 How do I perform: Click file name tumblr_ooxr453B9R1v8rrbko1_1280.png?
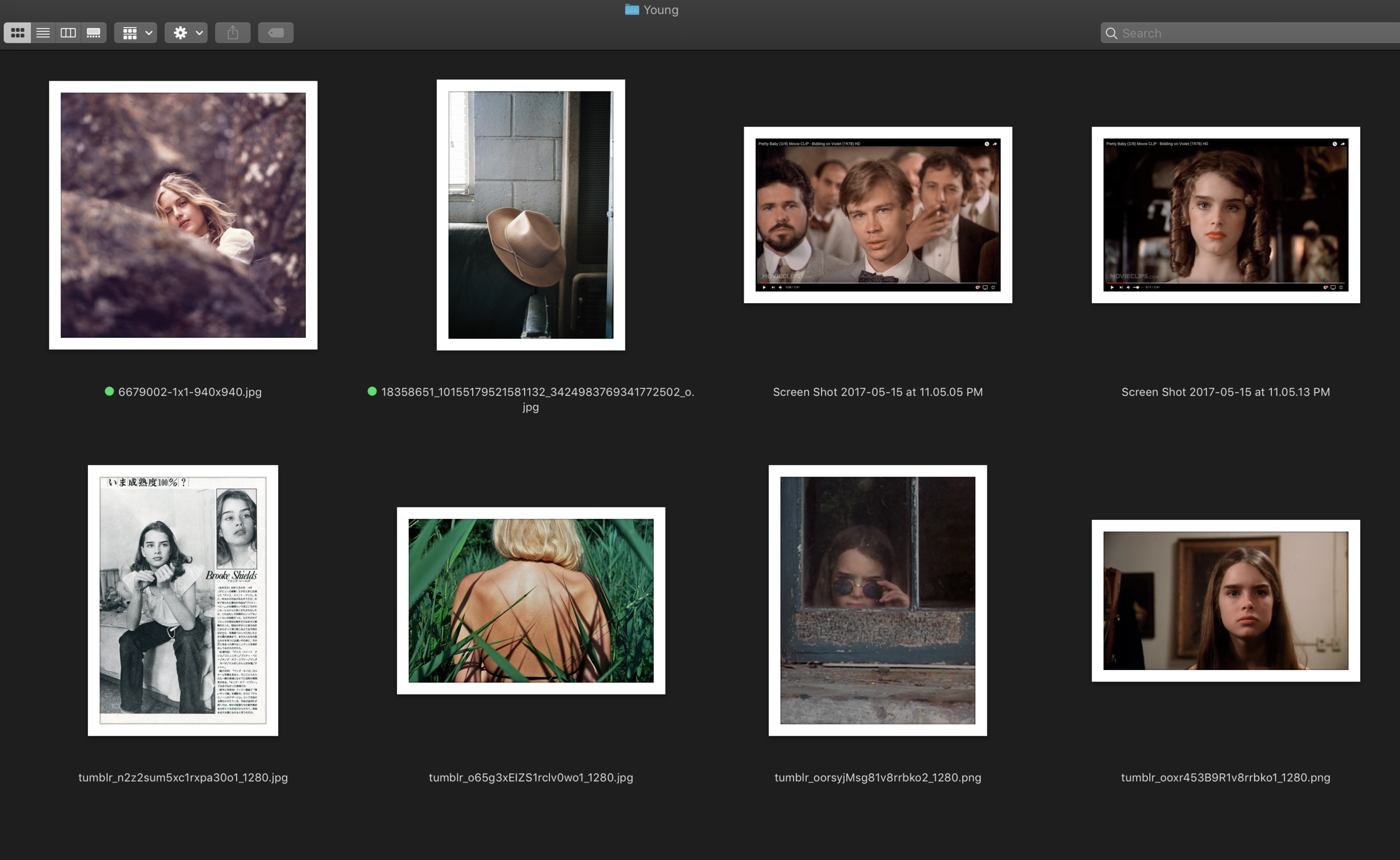pyautogui.click(x=1225, y=778)
